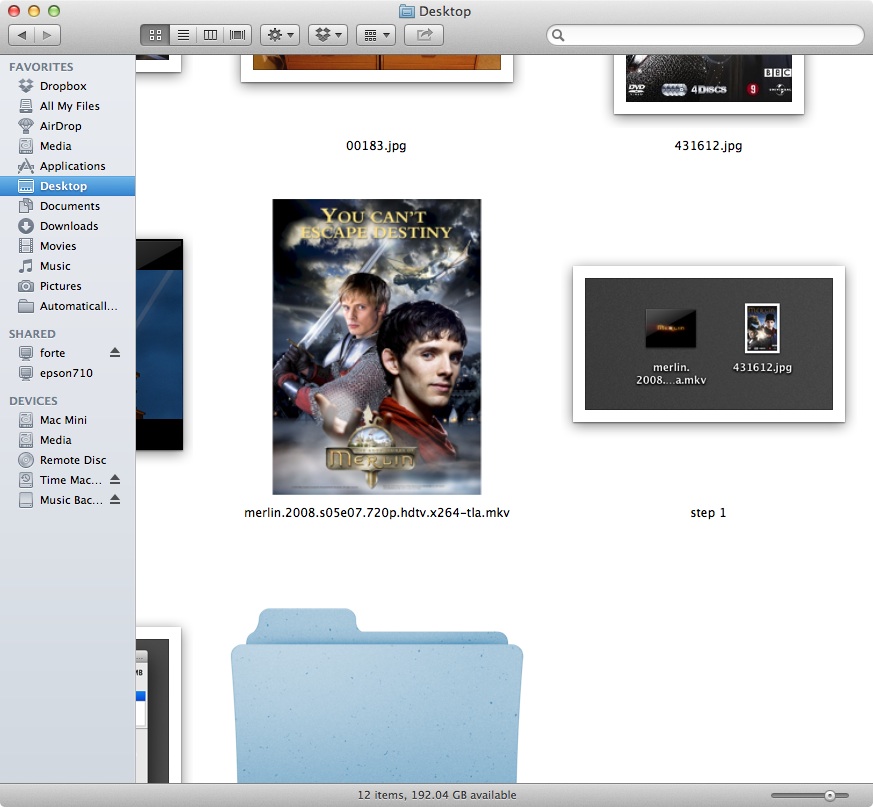The image size is (873, 807).
Task: Open Documents in the sidebar
Action: click(x=67, y=206)
